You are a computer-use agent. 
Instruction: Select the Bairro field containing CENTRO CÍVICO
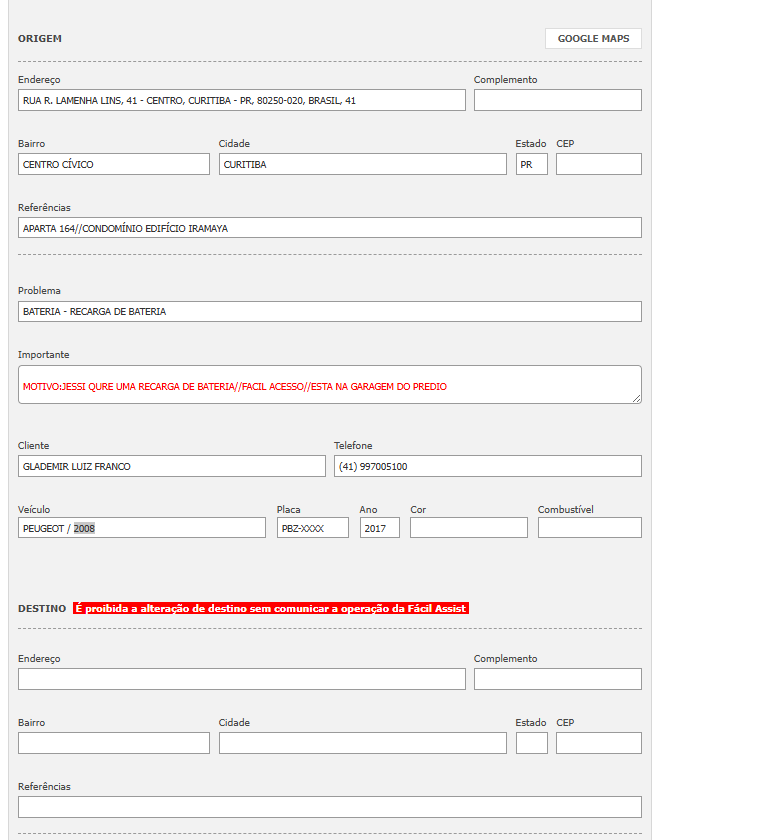tap(114, 164)
